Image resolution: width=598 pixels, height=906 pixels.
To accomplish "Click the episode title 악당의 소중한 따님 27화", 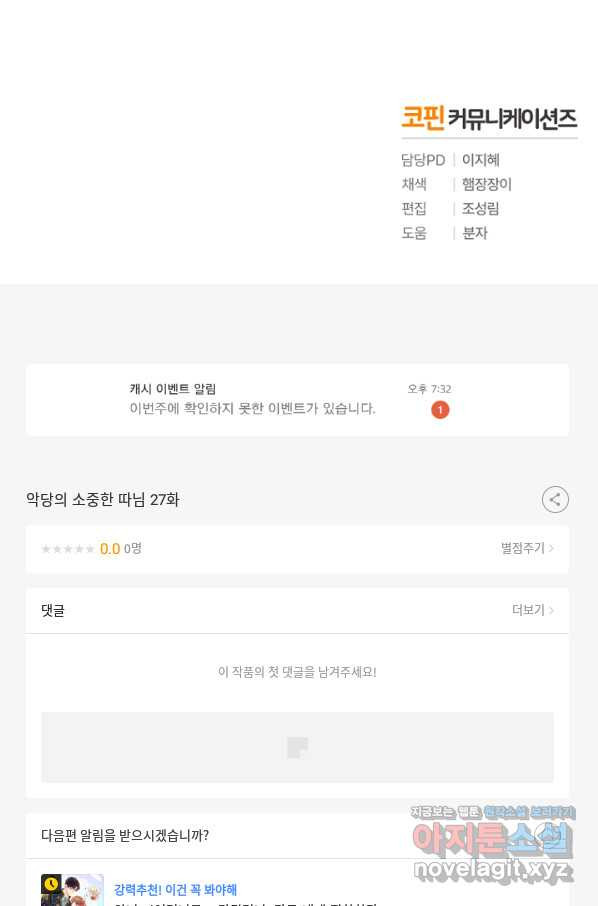I will 103,500.
